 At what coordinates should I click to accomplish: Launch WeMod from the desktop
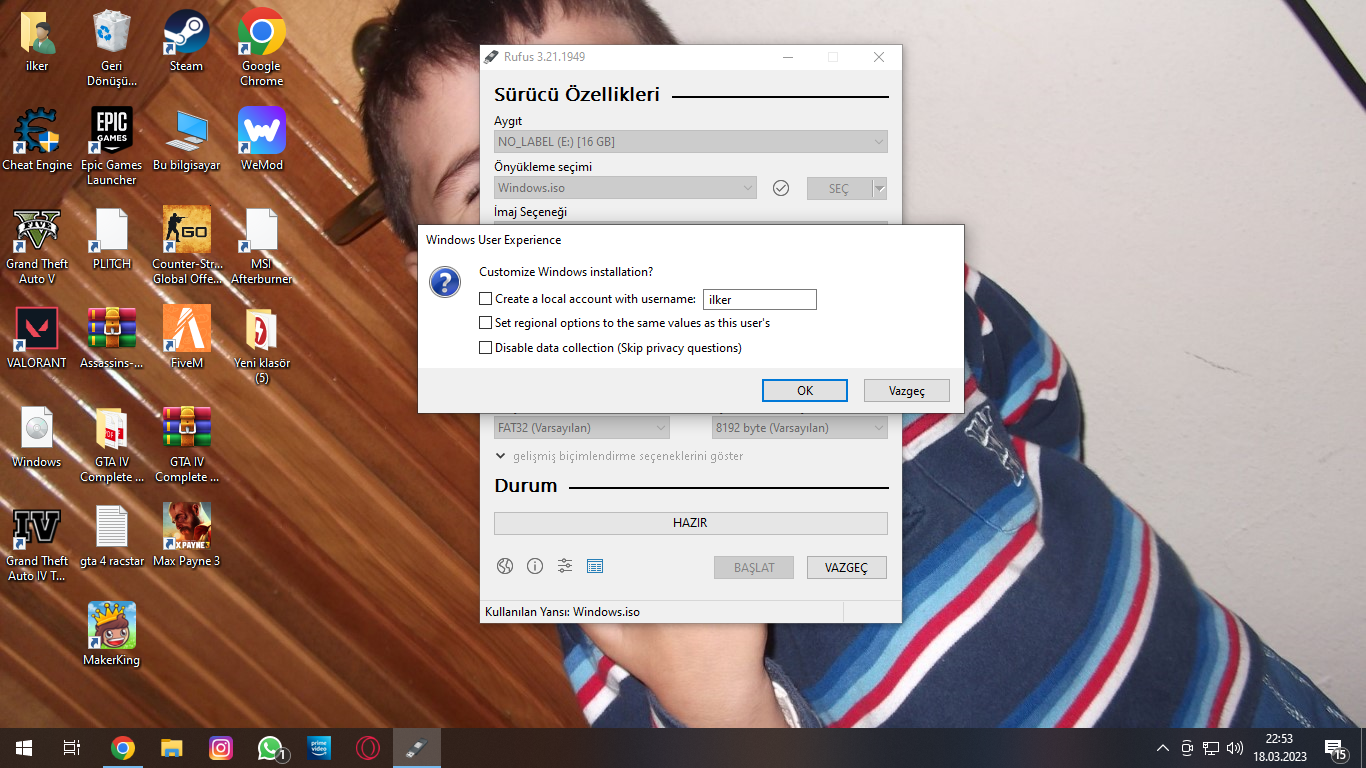coord(262,131)
